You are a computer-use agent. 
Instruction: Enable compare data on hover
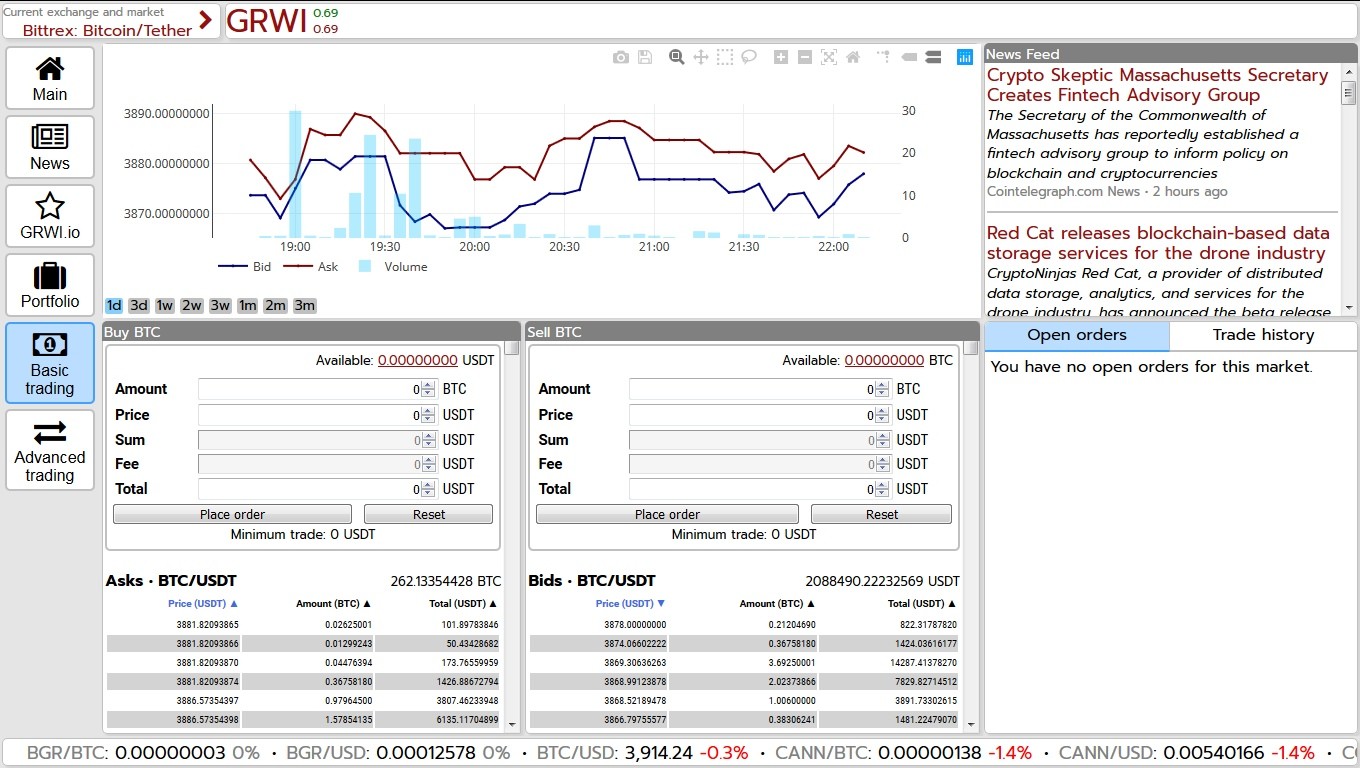(933, 58)
